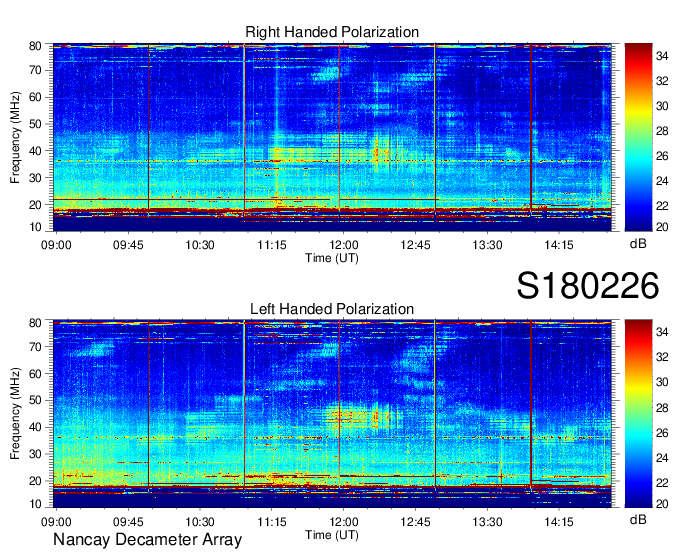Click the 20 dB value on the bottom color bar
The width and height of the screenshot is (680, 552).
click(662, 503)
